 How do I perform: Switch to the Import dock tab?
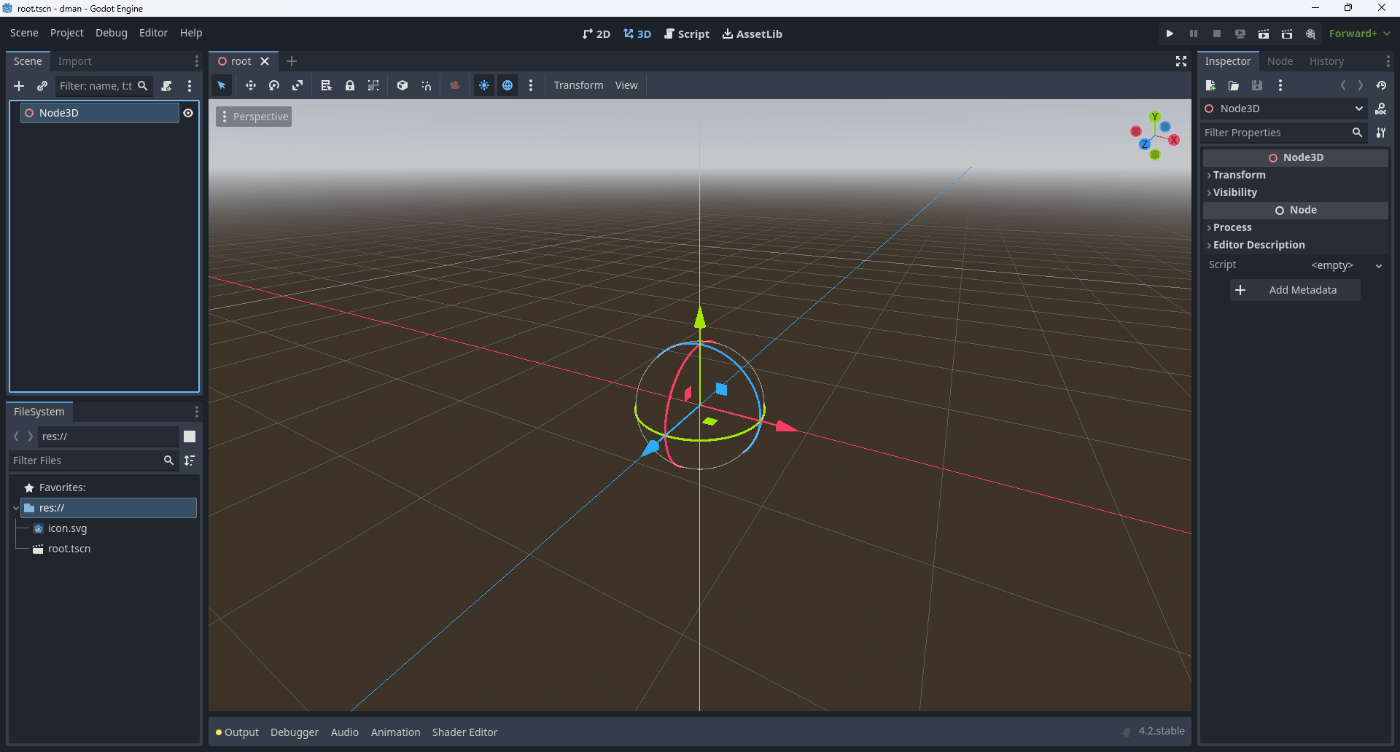(x=75, y=61)
